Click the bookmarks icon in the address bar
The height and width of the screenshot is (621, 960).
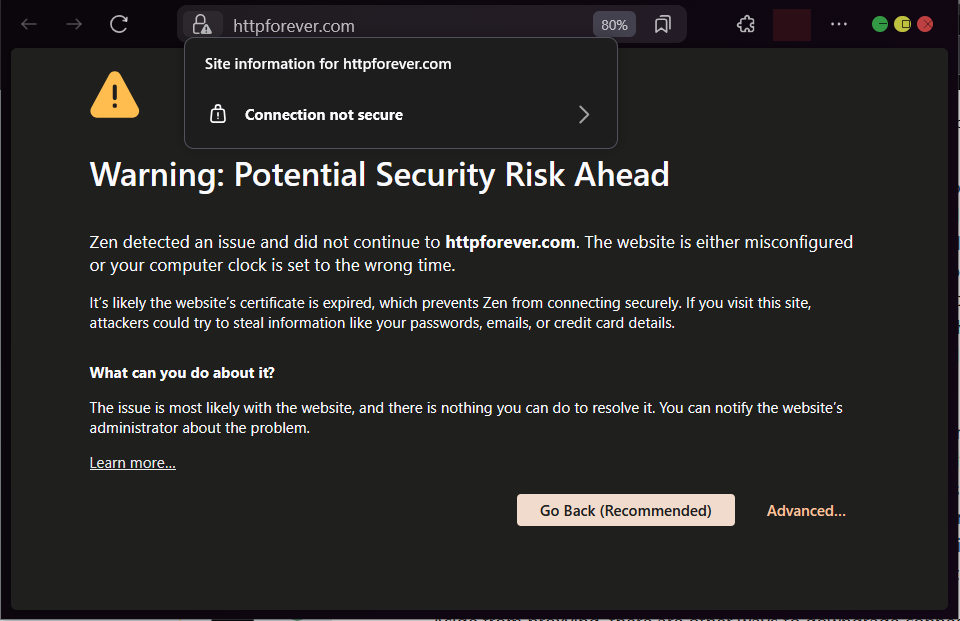click(662, 24)
